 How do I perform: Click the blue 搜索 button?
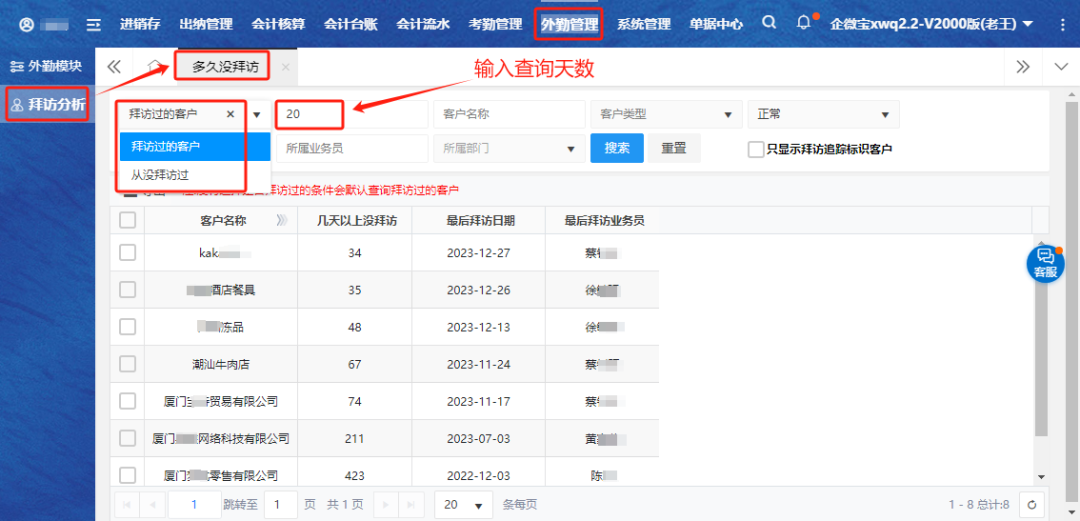(x=617, y=148)
